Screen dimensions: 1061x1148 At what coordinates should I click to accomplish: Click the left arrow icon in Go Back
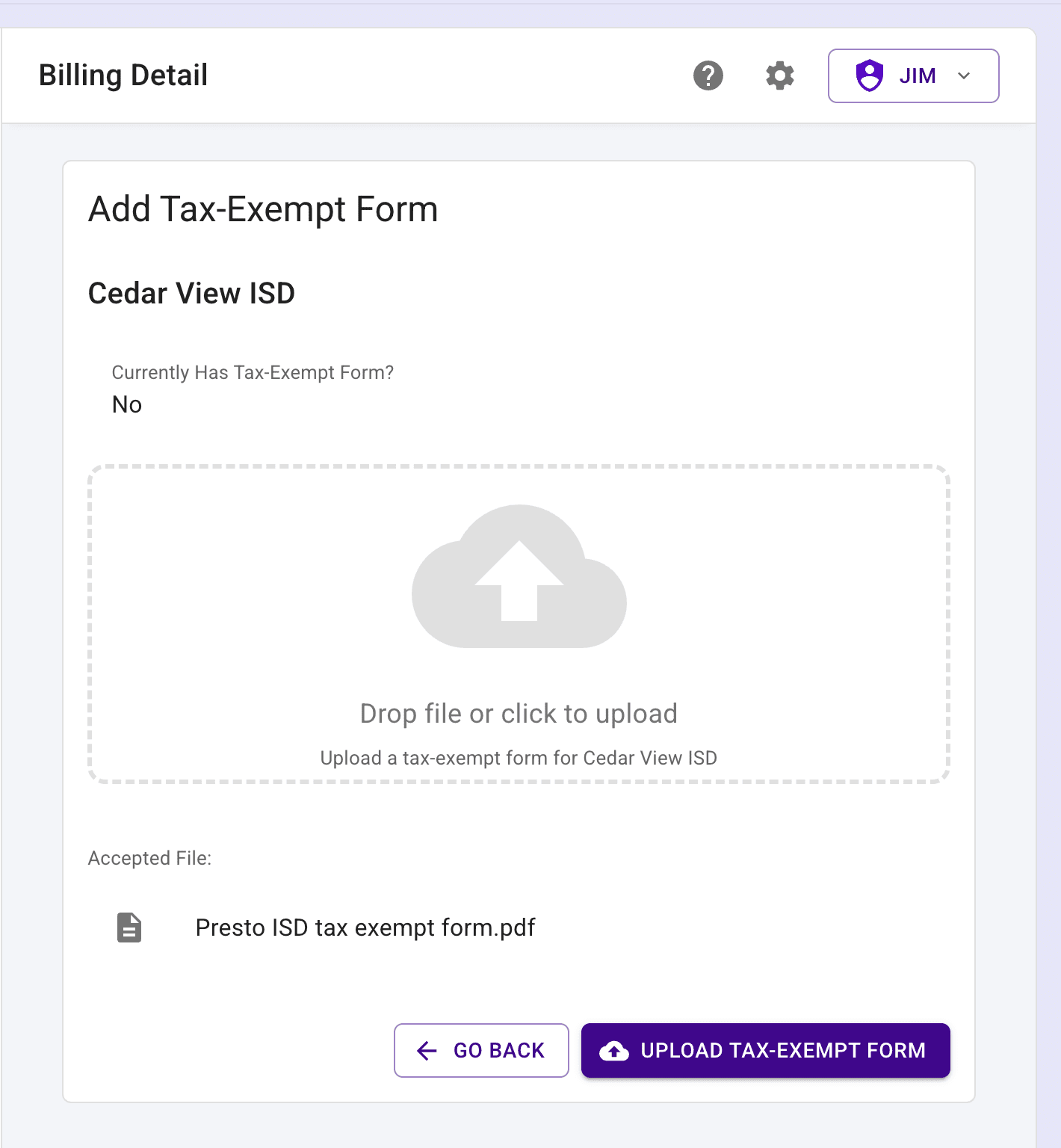427,1051
